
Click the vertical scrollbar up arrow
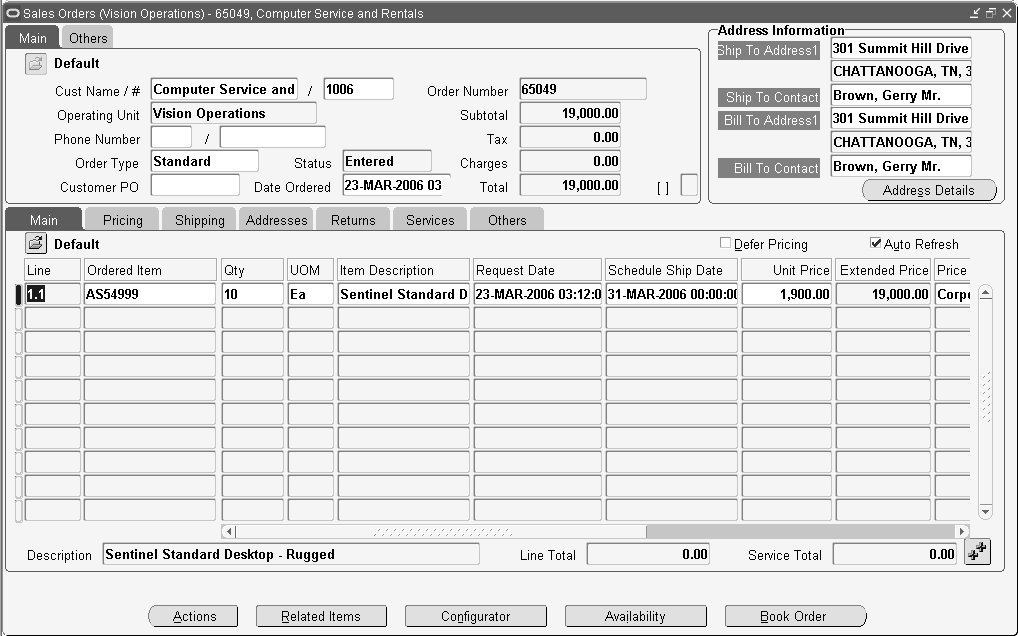pos(986,293)
